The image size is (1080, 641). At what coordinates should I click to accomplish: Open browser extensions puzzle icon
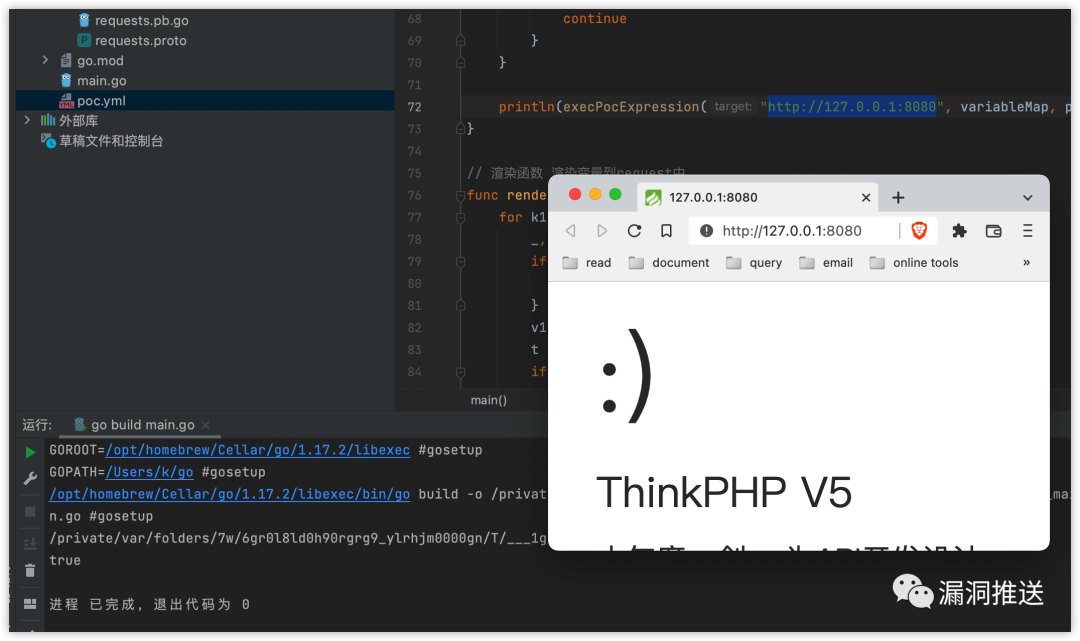pos(959,231)
